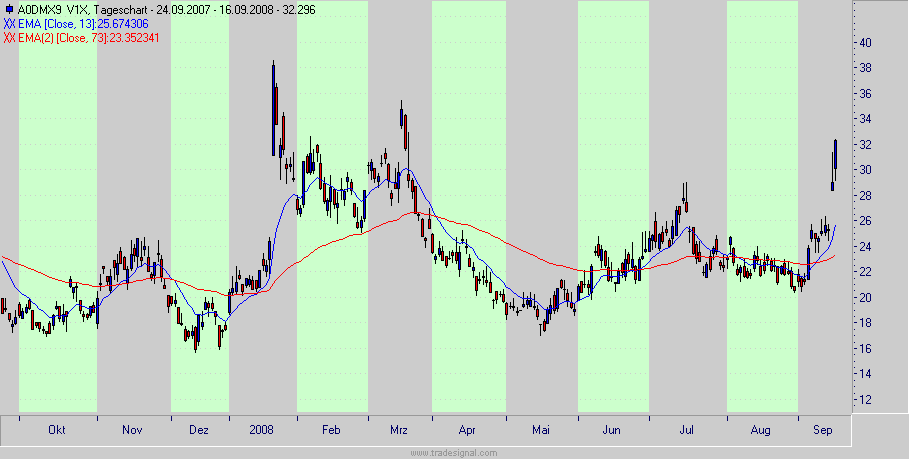Click the red XX icon beside EMA(2)
The image size is (909, 459).
tap(10, 38)
